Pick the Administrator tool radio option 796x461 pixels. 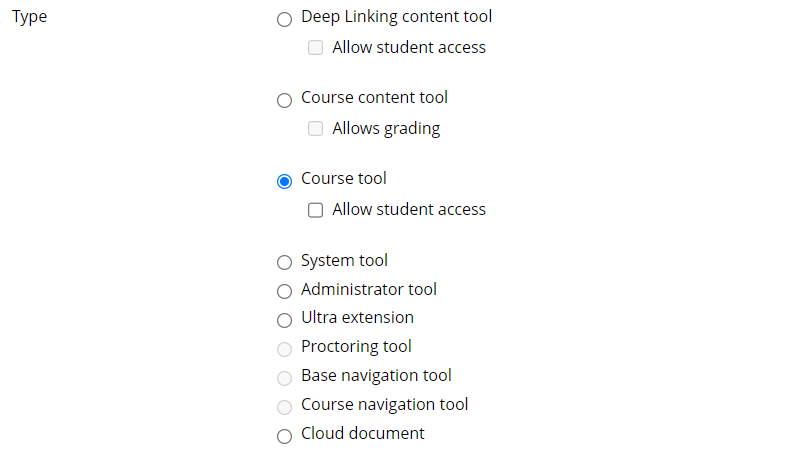coord(284,291)
